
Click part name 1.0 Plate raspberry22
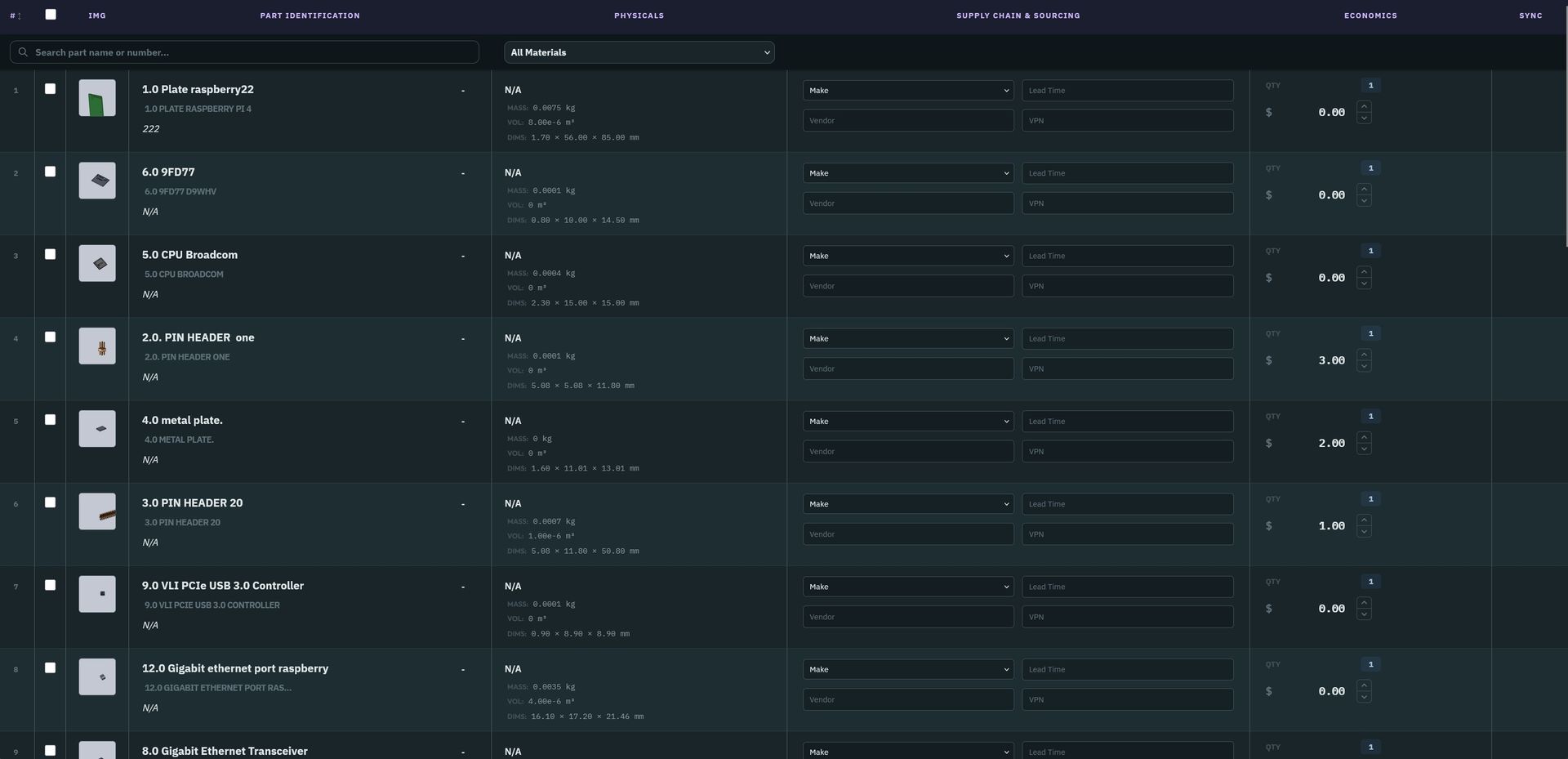(198, 90)
